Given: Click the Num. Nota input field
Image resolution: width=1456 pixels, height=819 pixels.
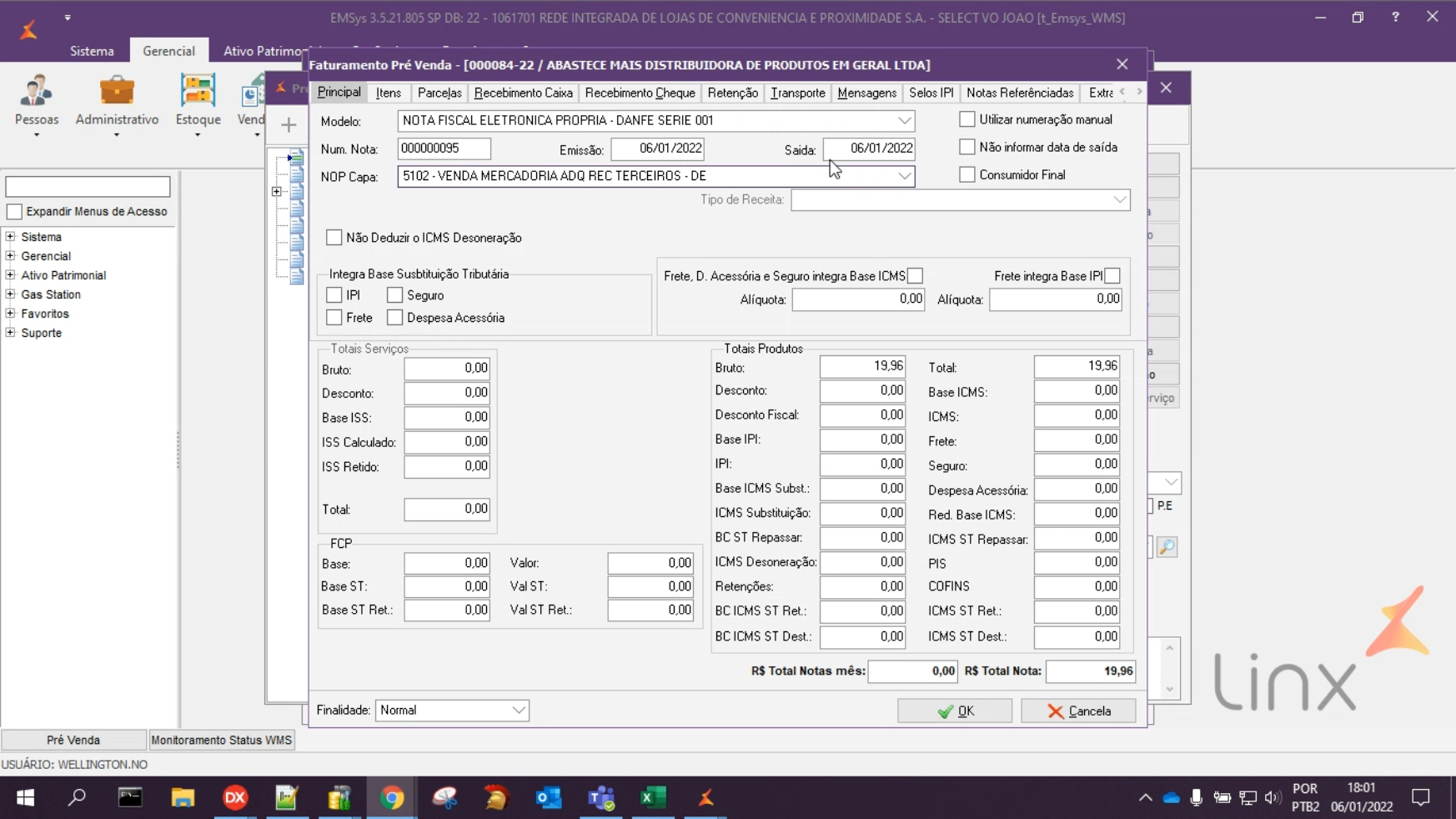Looking at the screenshot, I should (x=444, y=149).
